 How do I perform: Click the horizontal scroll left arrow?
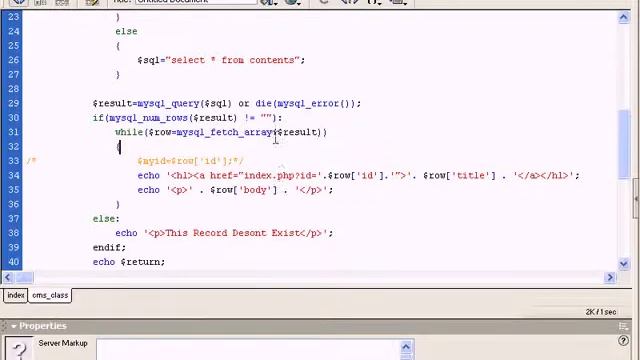pos(7,278)
